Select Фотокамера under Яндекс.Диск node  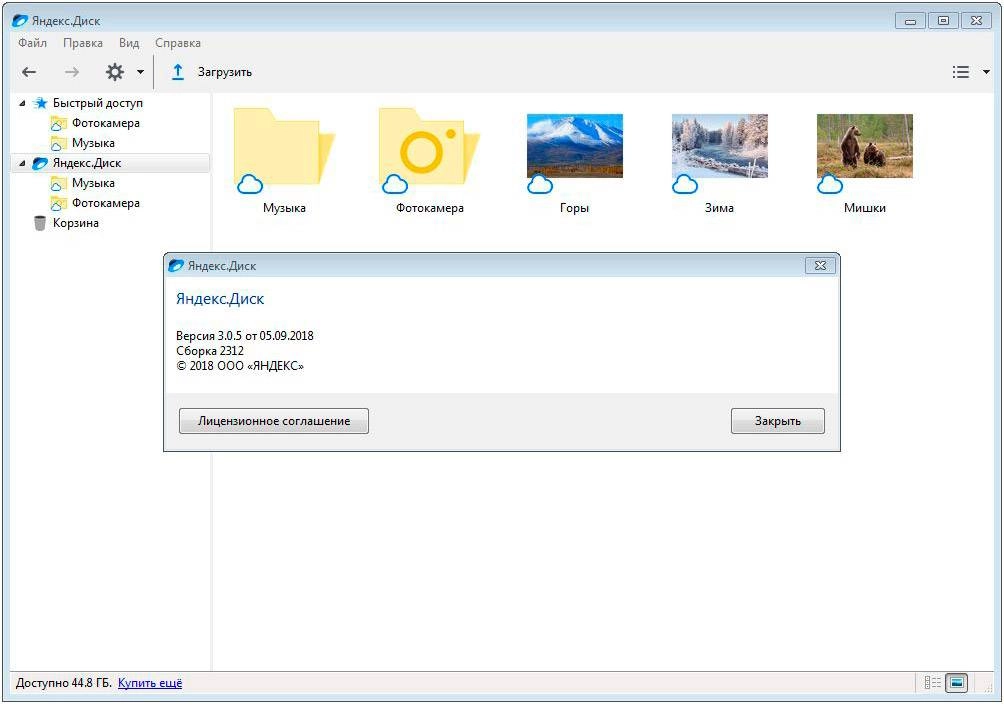pos(105,203)
